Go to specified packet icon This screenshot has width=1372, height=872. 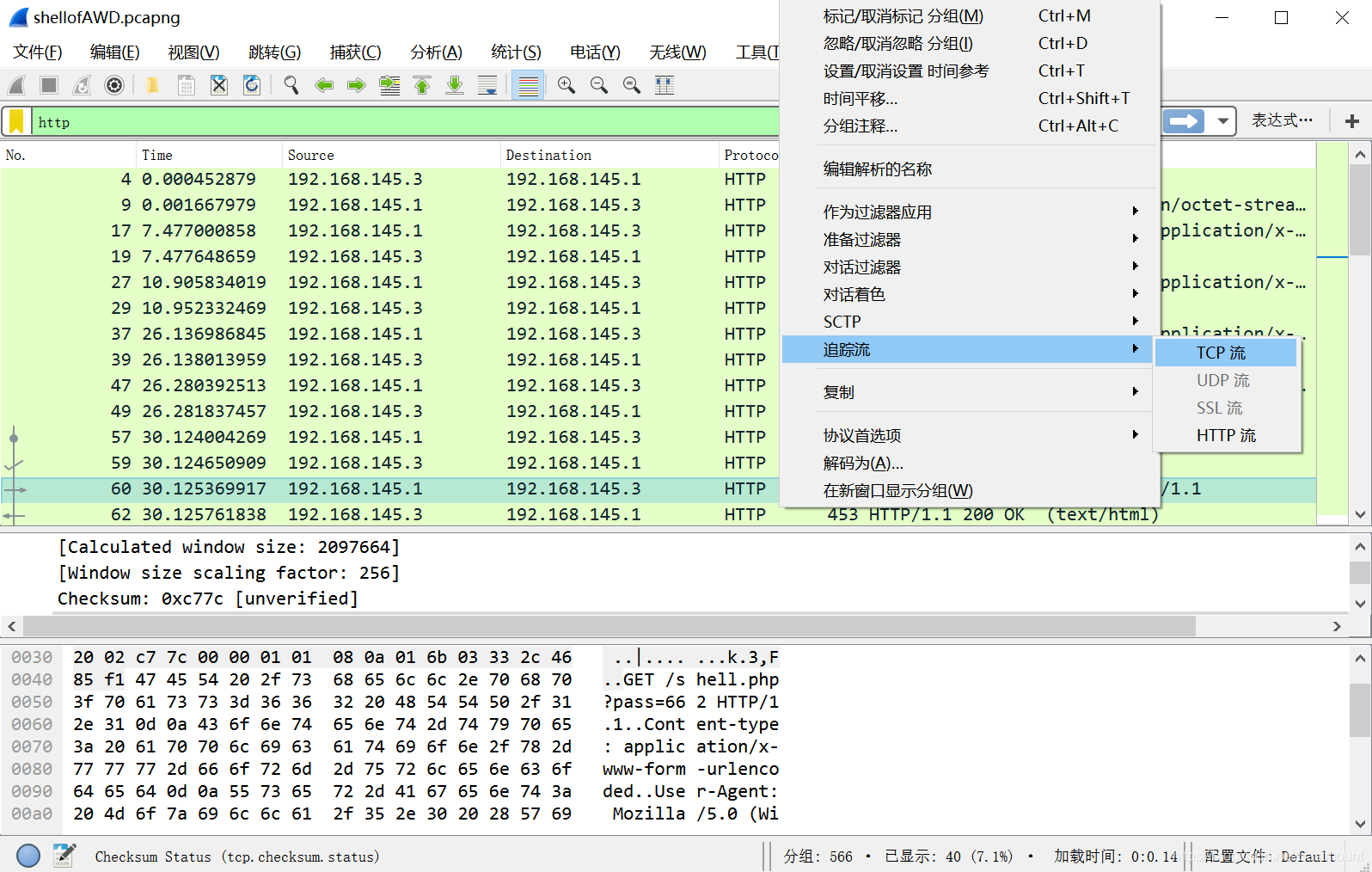click(x=389, y=85)
